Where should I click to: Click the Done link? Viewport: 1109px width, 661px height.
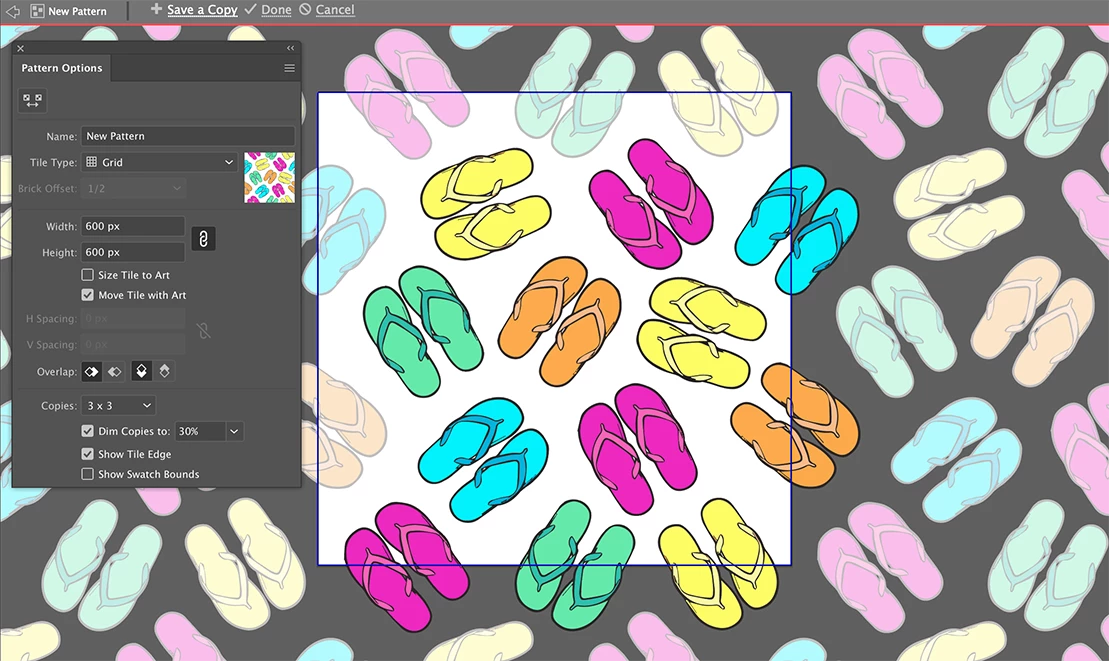pyautogui.click(x=276, y=10)
